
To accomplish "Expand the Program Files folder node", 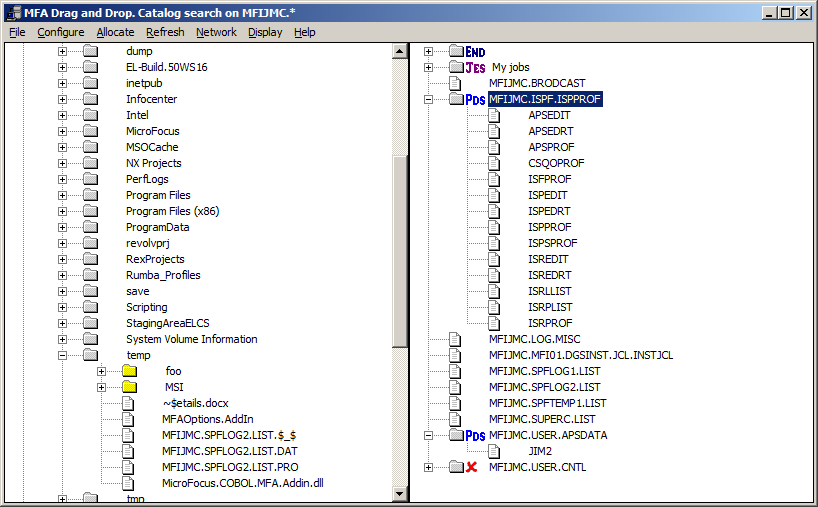I will (62, 195).
